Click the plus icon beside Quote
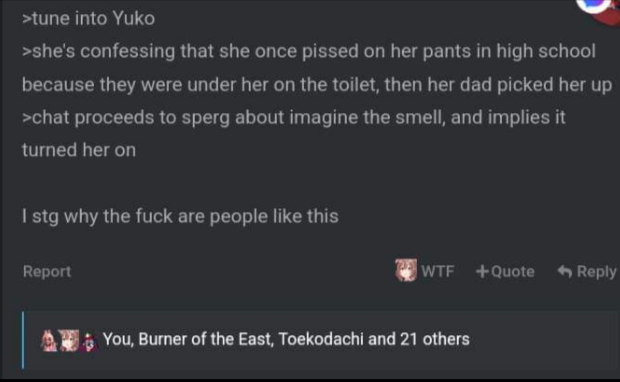Image resolution: width=620 pixels, height=382 pixels. (482, 271)
